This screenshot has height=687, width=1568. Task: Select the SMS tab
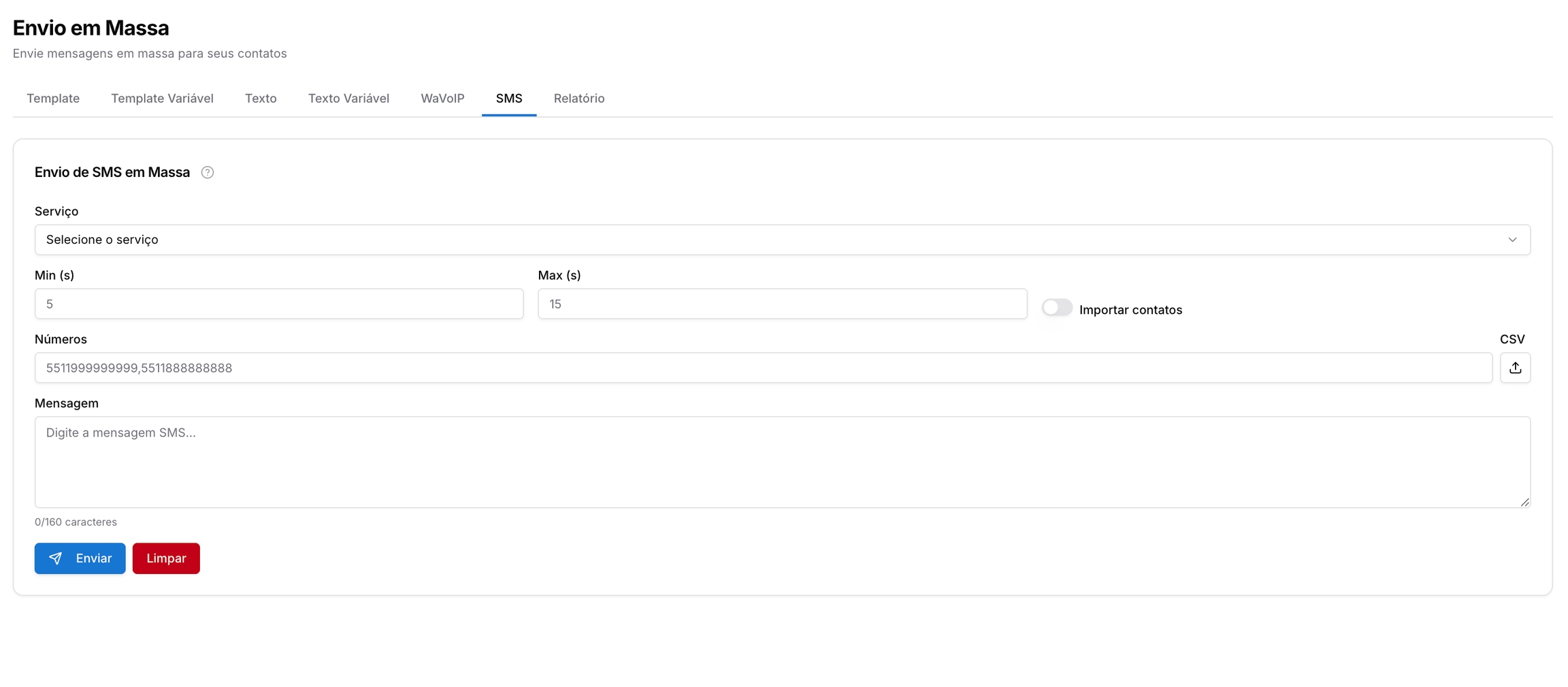(509, 99)
